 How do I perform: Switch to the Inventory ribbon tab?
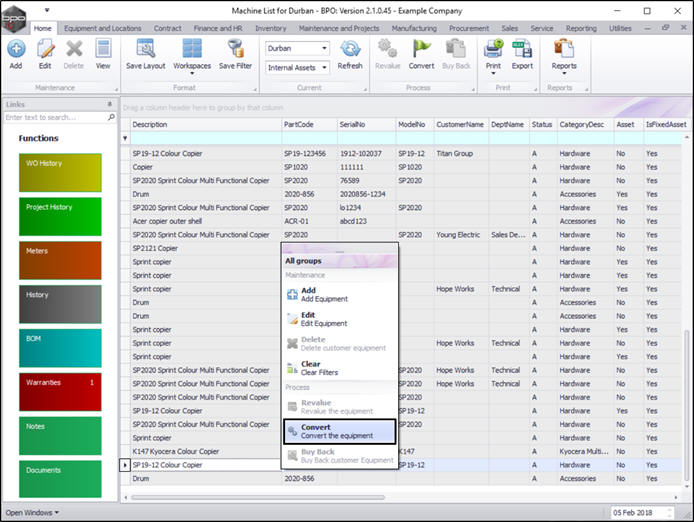pyautogui.click(x=270, y=29)
